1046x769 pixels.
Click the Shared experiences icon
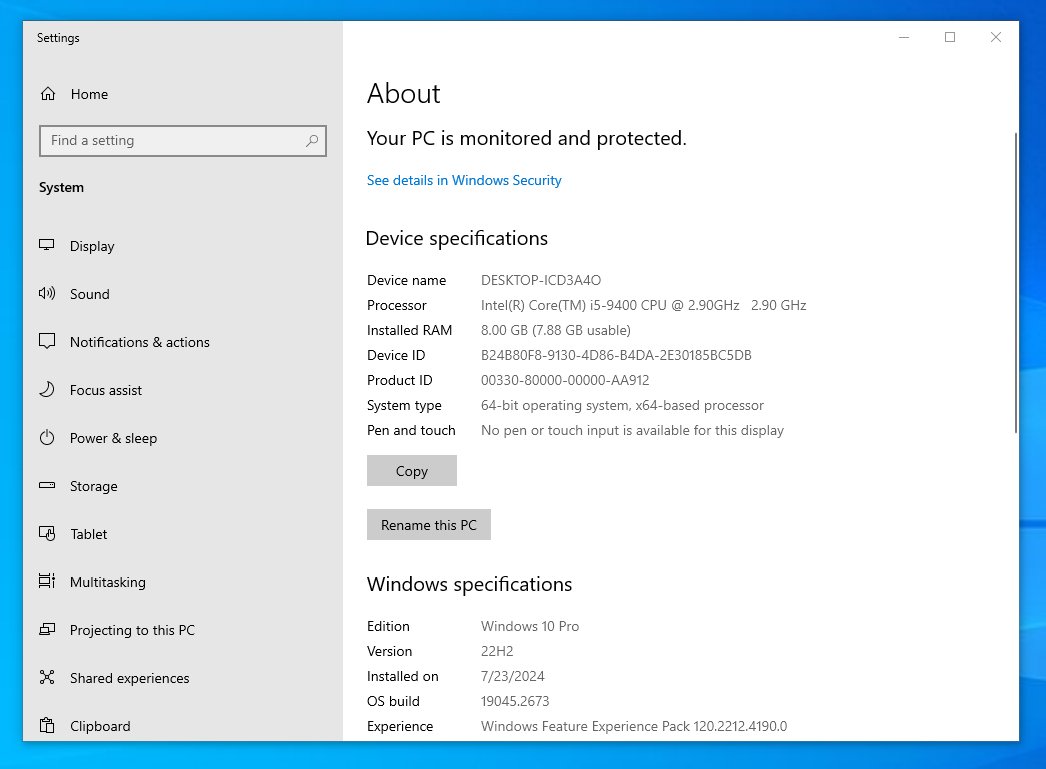47,678
